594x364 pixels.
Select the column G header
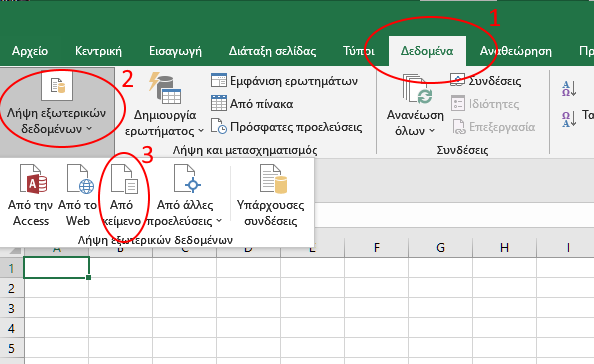440,248
